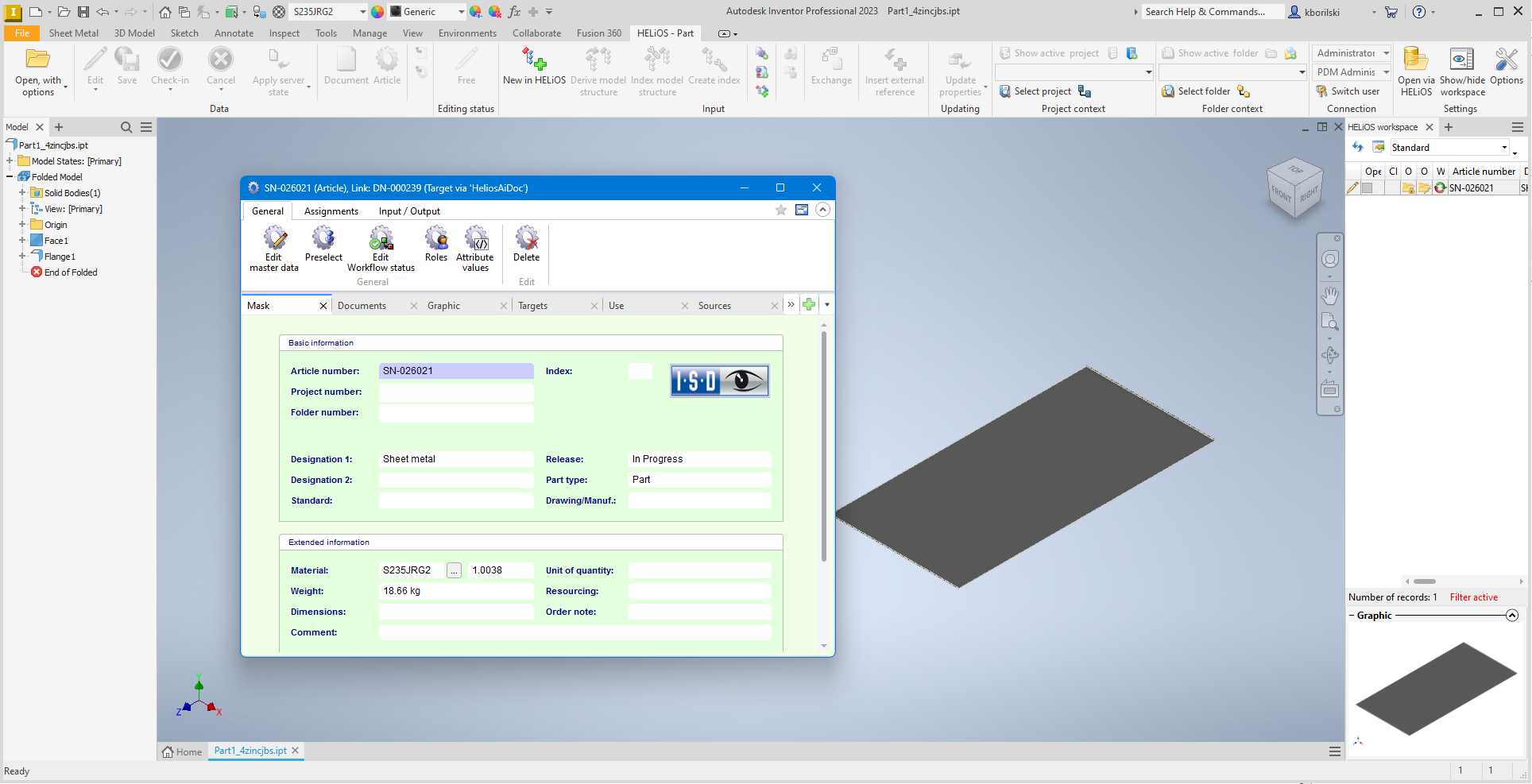Close the Mask tab
Viewport: 1532px width, 784px height.
tap(323, 306)
